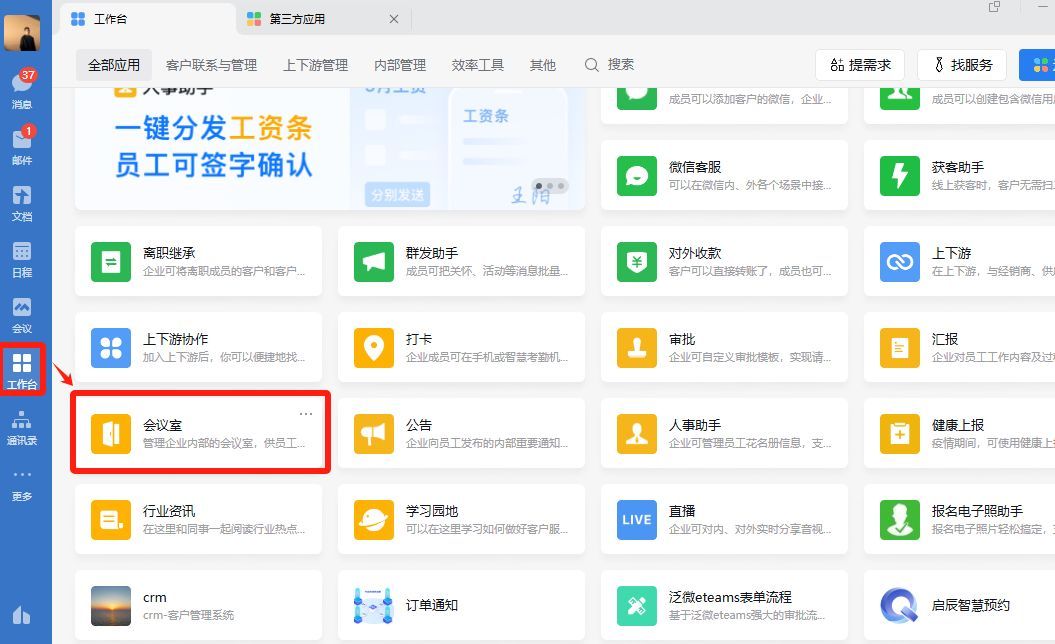This screenshot has width=1055, height=644.
Task: Select the 效率工具 category tab
Action: tap(478, 65)
